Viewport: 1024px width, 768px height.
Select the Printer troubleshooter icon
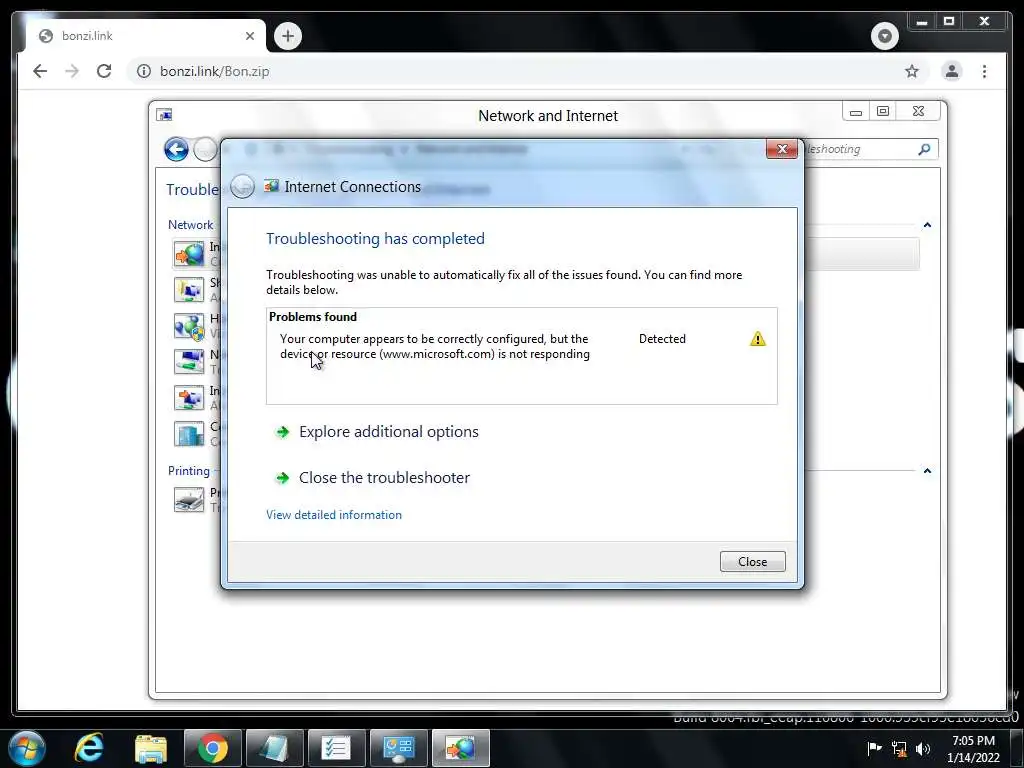click(x=189, y=500)
